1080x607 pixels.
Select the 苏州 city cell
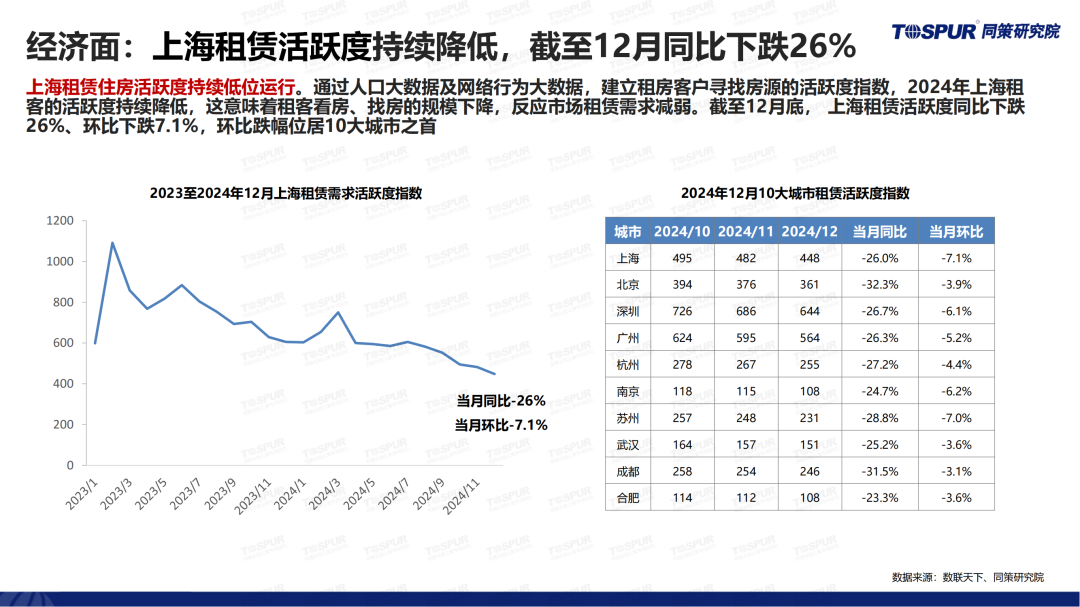click(x=627, y=418)
